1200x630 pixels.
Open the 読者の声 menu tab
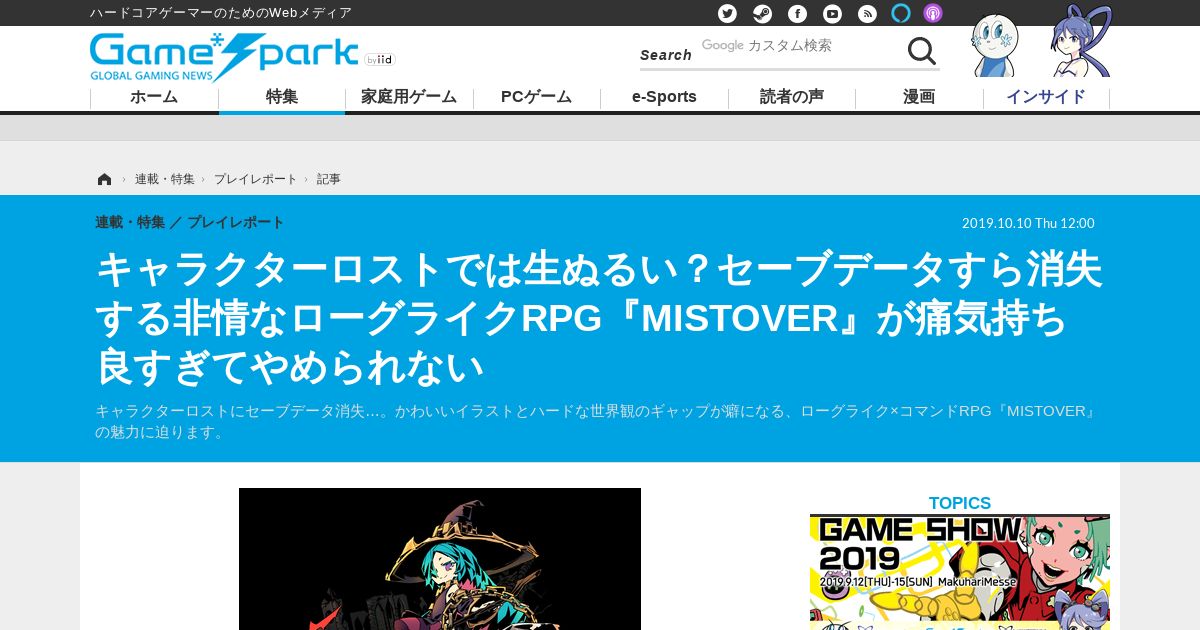(792, 97)
